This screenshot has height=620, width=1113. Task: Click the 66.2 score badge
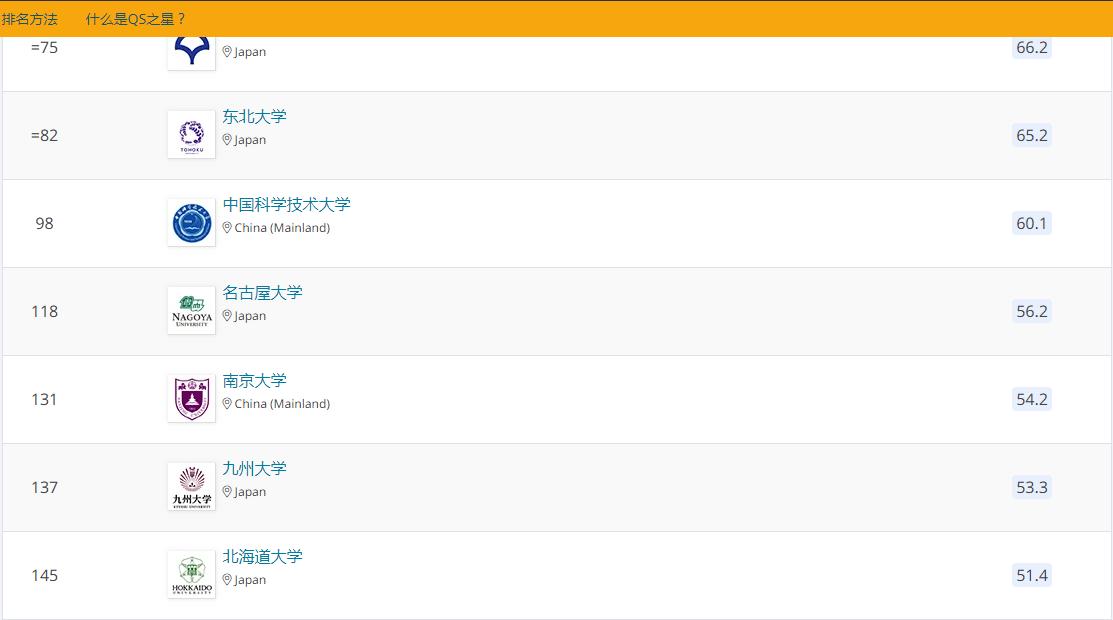pos(1031,48)
